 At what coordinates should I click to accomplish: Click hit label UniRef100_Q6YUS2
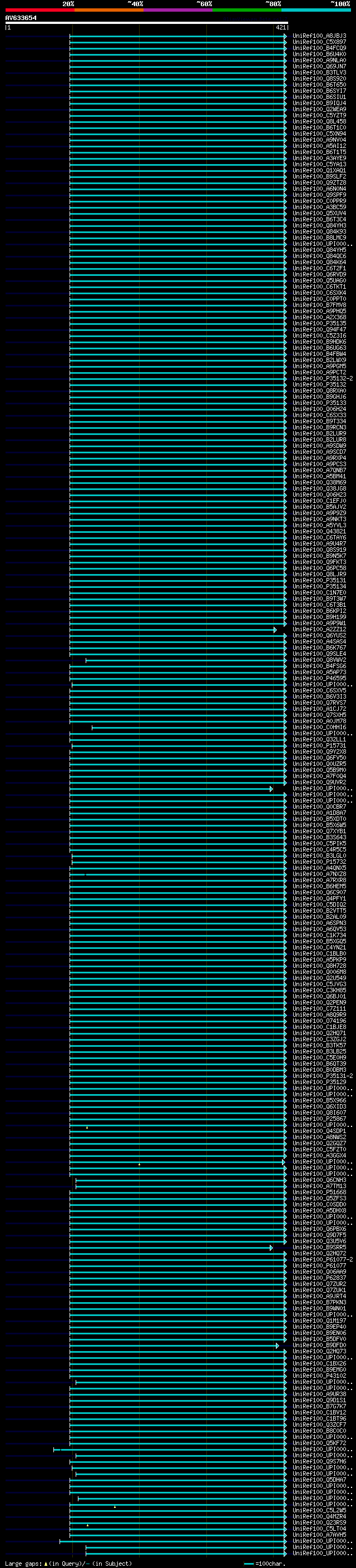[x=319, y=635]
